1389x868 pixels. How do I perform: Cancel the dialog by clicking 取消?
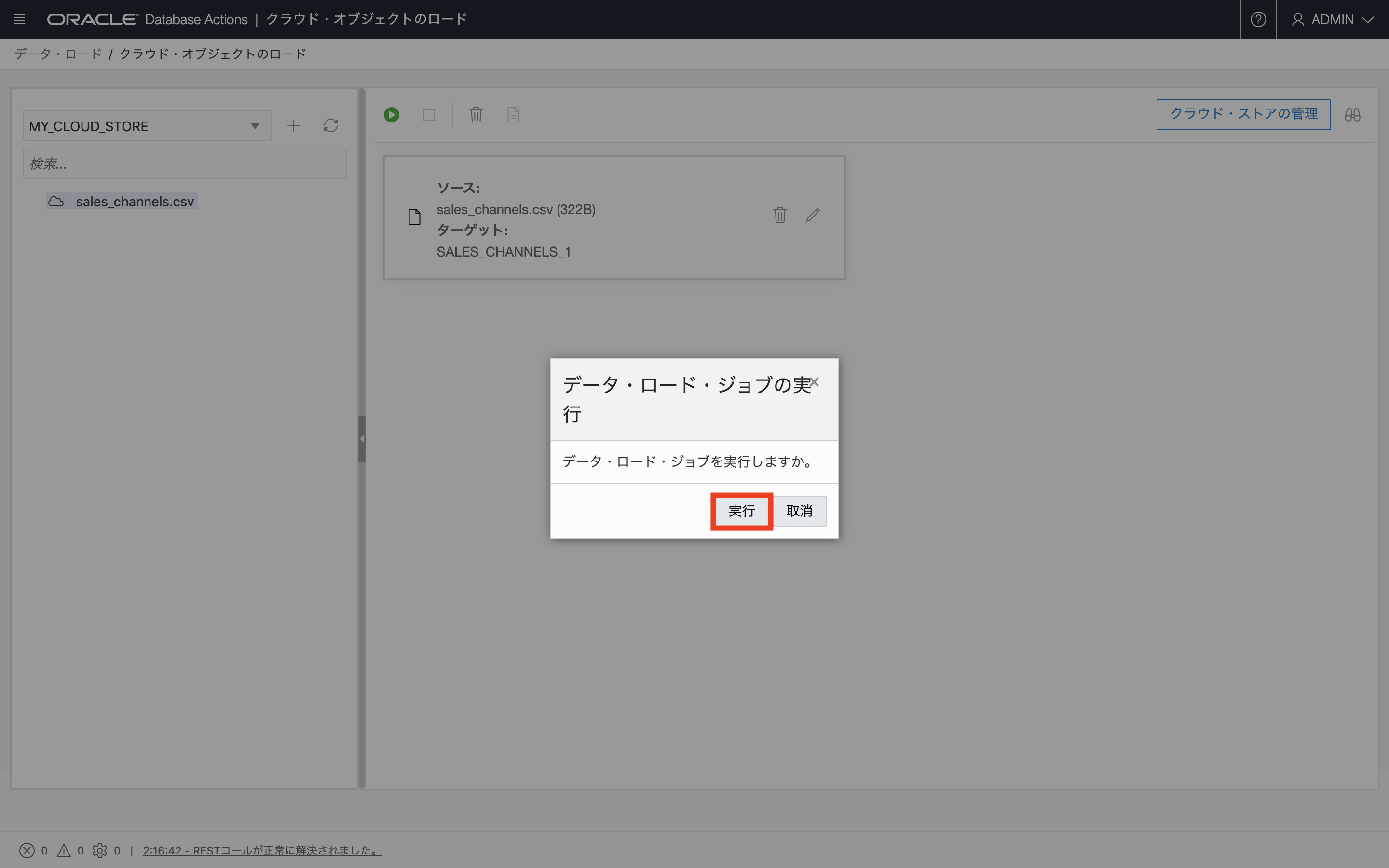point(800,511)
